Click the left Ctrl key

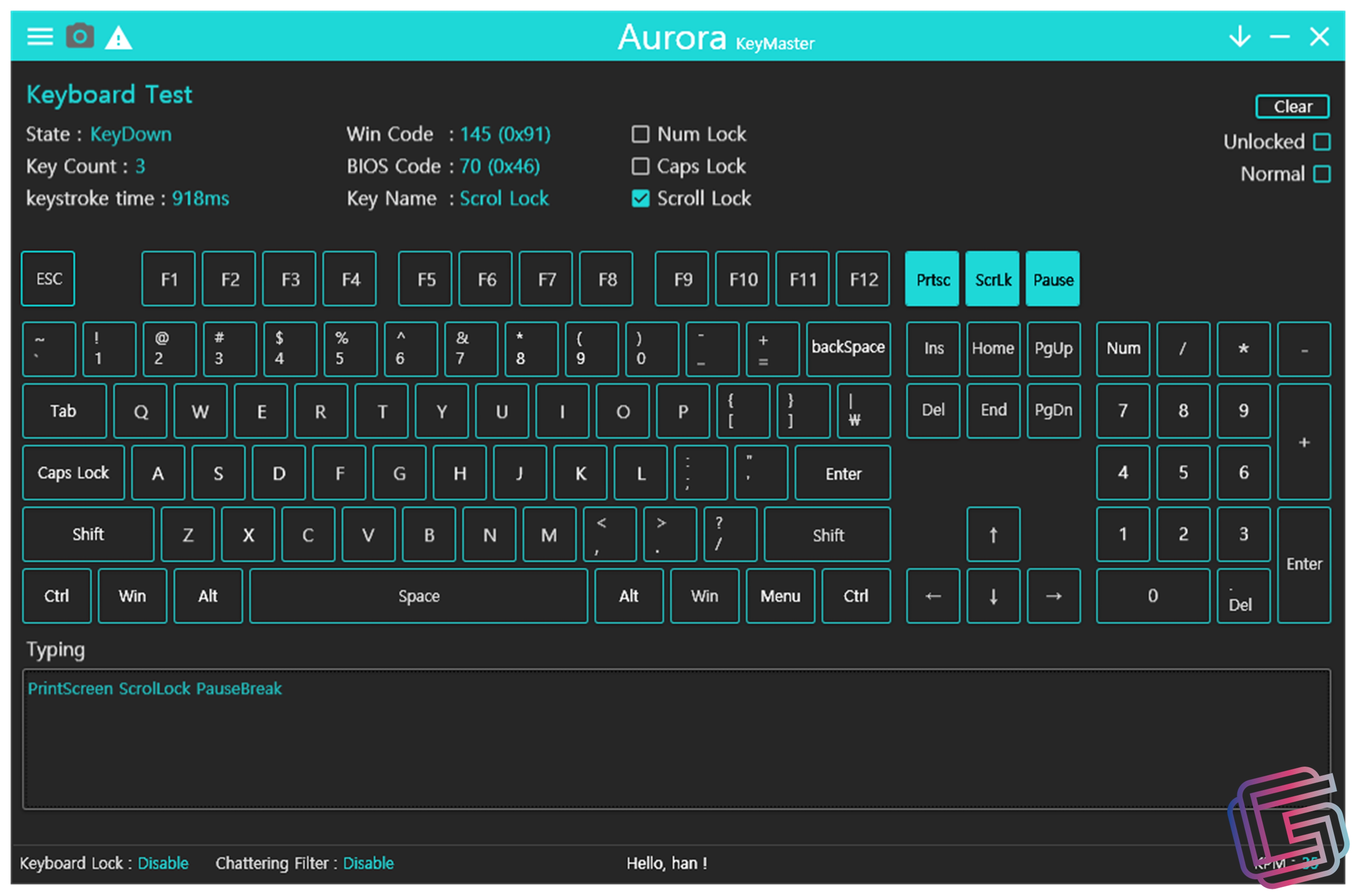(x=57, y=596)
